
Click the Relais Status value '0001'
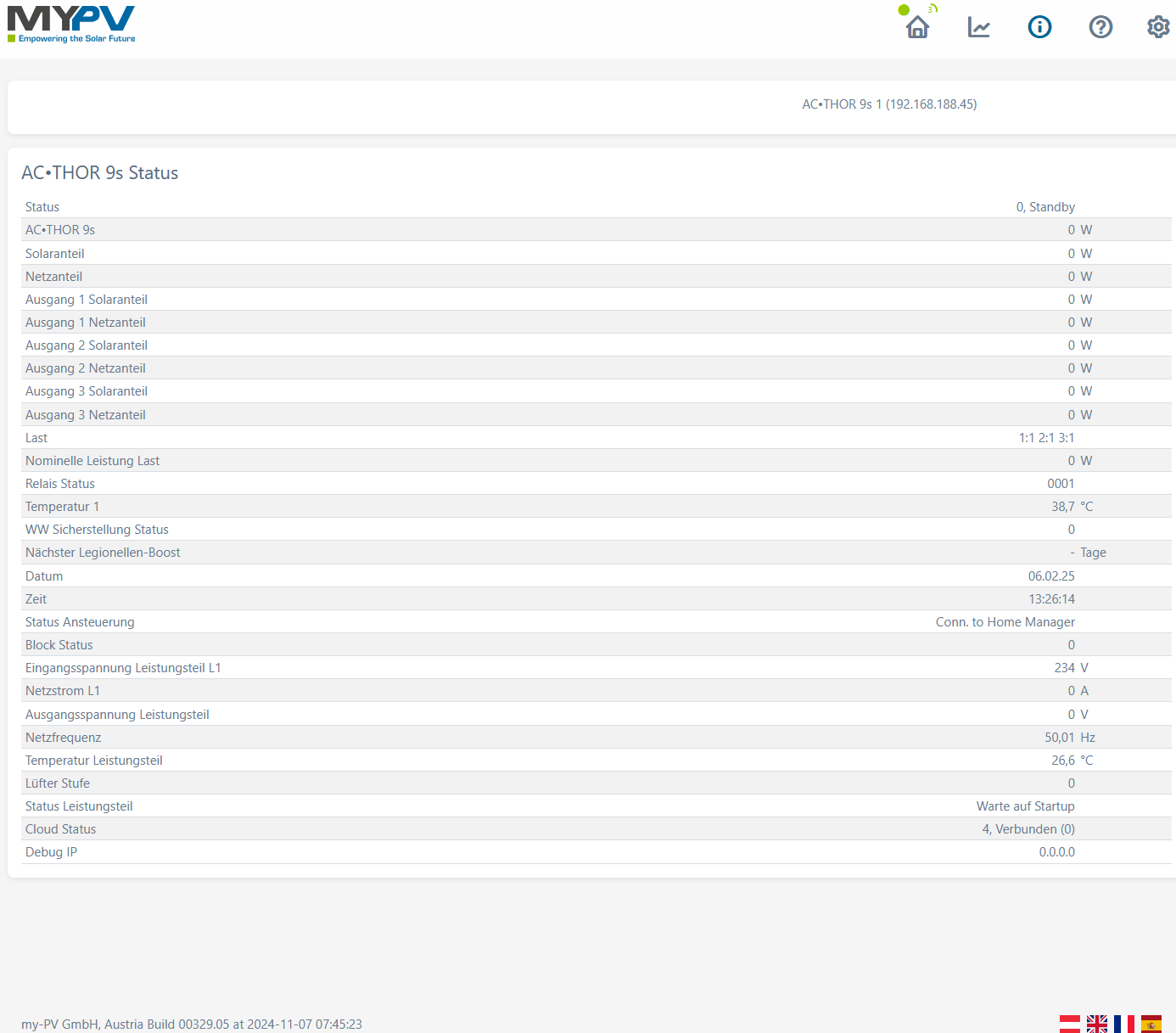[x=1061, y=484]
